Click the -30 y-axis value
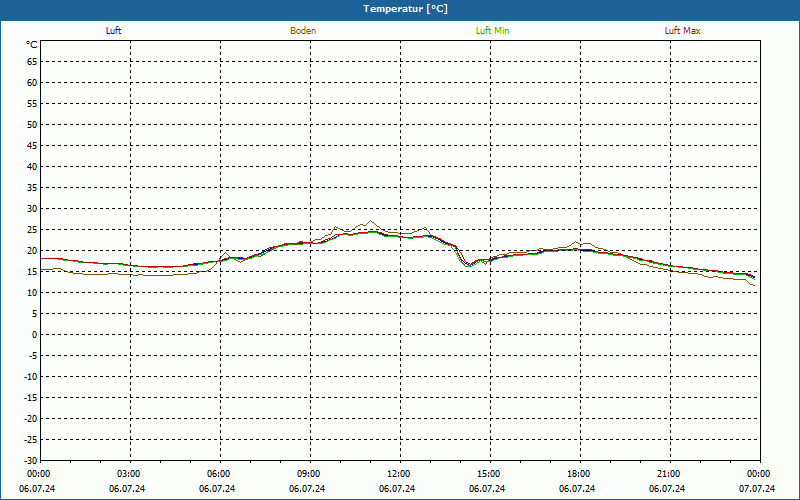The image size is (800, 500). pos(31,461)
